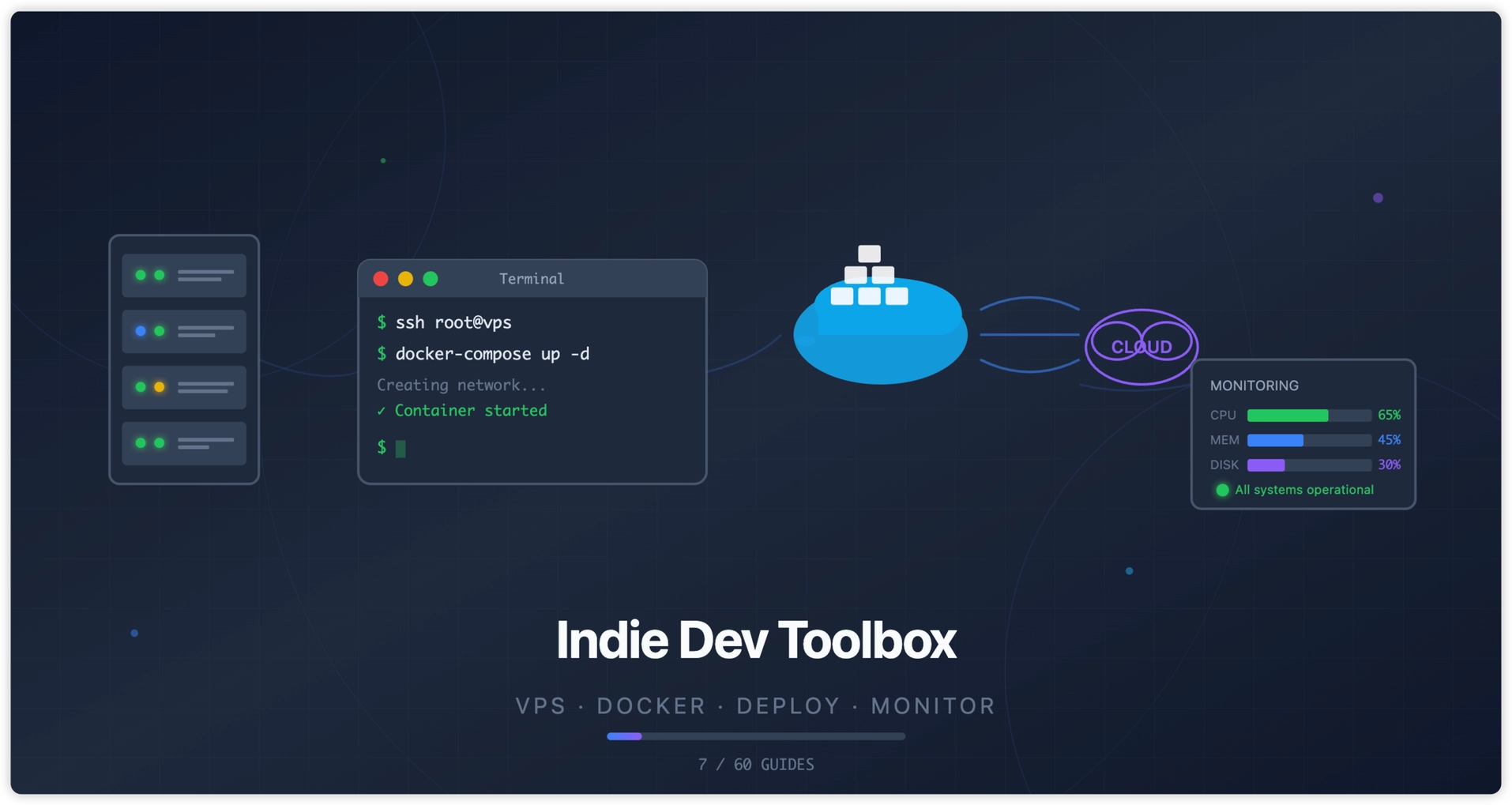Click the guides progress bar under the subtitle
The image size is (1512, 805).
click(756, 736)
